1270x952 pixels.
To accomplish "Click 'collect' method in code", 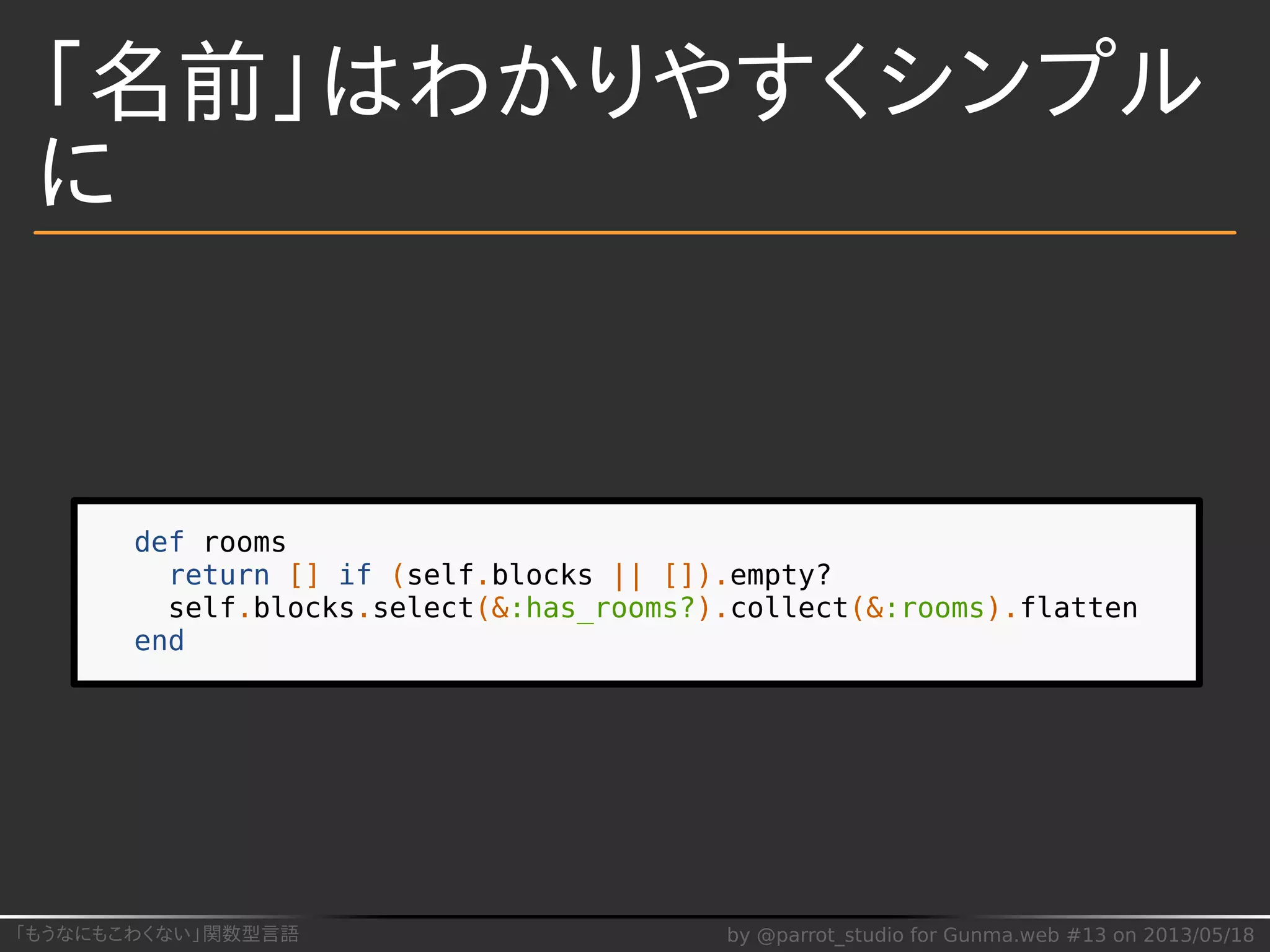I will [789, 608].
